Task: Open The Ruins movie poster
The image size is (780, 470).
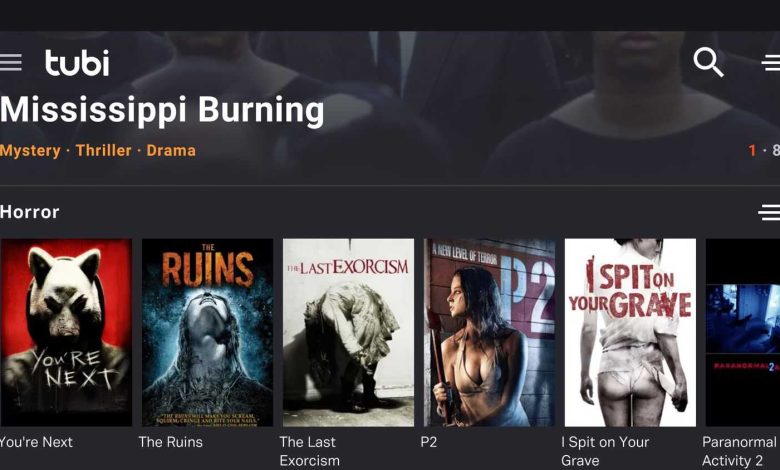Action: (207, 332)
